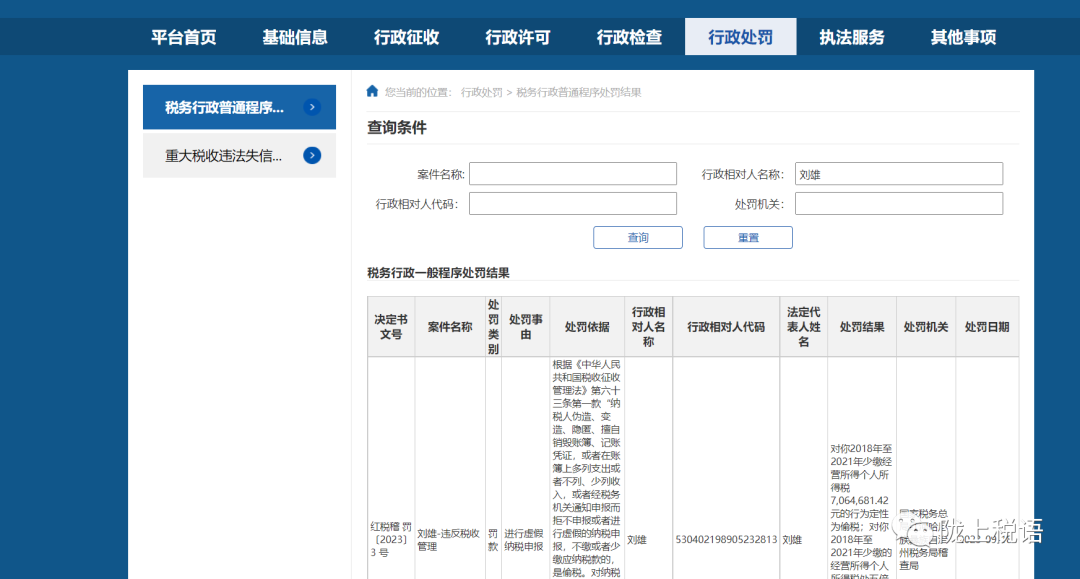Click the 法定代表人姓名 column header

click(x=804, y=327)
